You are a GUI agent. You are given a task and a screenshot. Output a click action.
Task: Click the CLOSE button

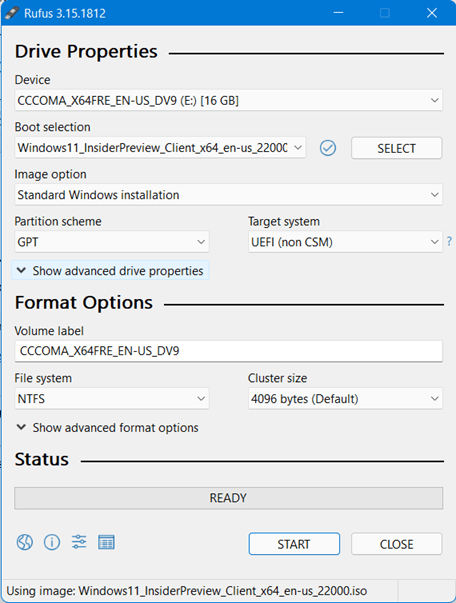click(x=396, y=544)
